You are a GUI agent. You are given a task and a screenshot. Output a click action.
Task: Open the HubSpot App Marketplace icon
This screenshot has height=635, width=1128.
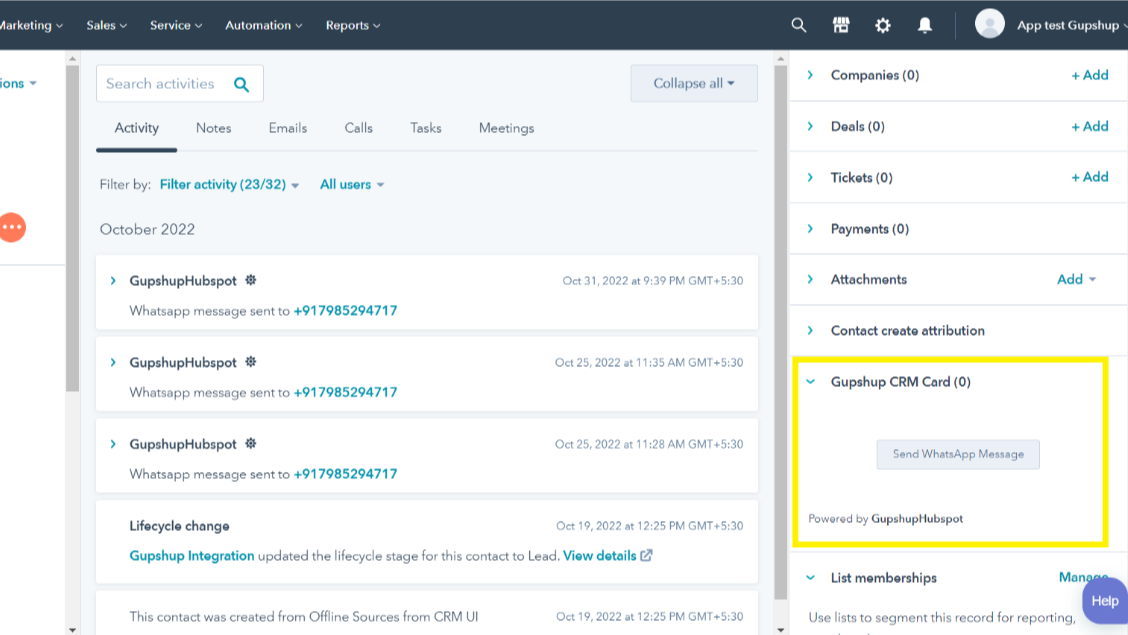[841, 24]
